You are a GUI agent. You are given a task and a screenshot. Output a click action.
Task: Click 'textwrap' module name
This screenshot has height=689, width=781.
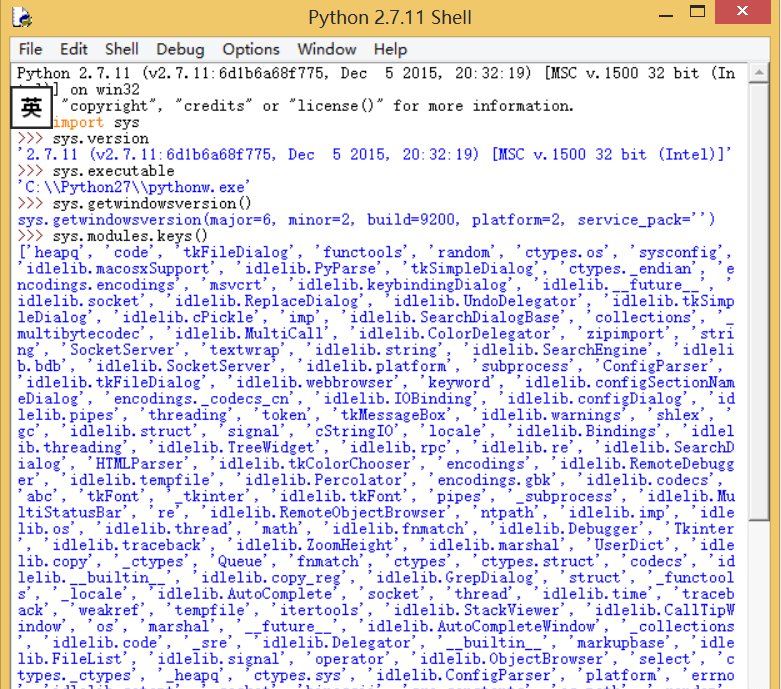tap(244, 350)
